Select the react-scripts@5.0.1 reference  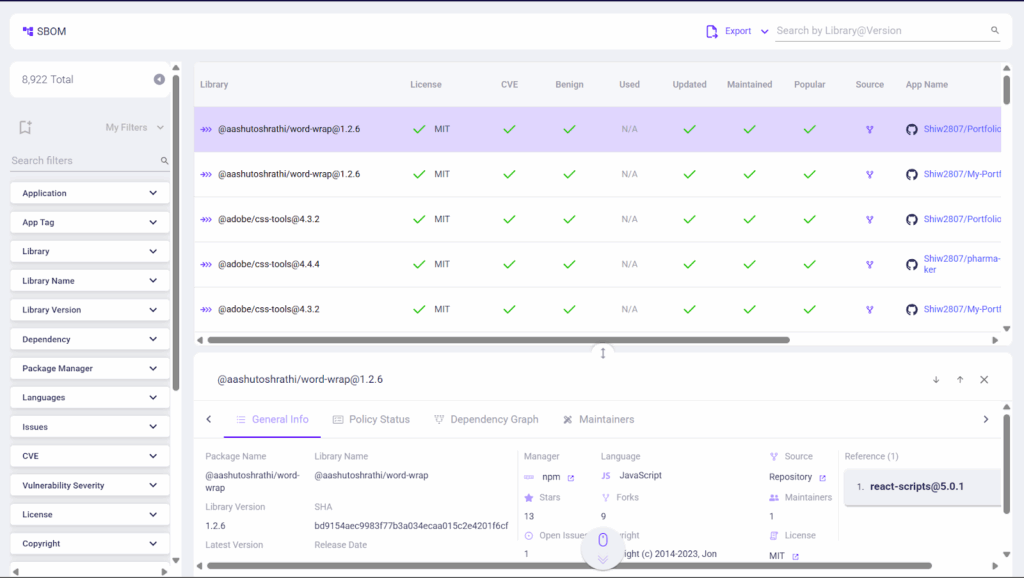click(x=922, y=487)
